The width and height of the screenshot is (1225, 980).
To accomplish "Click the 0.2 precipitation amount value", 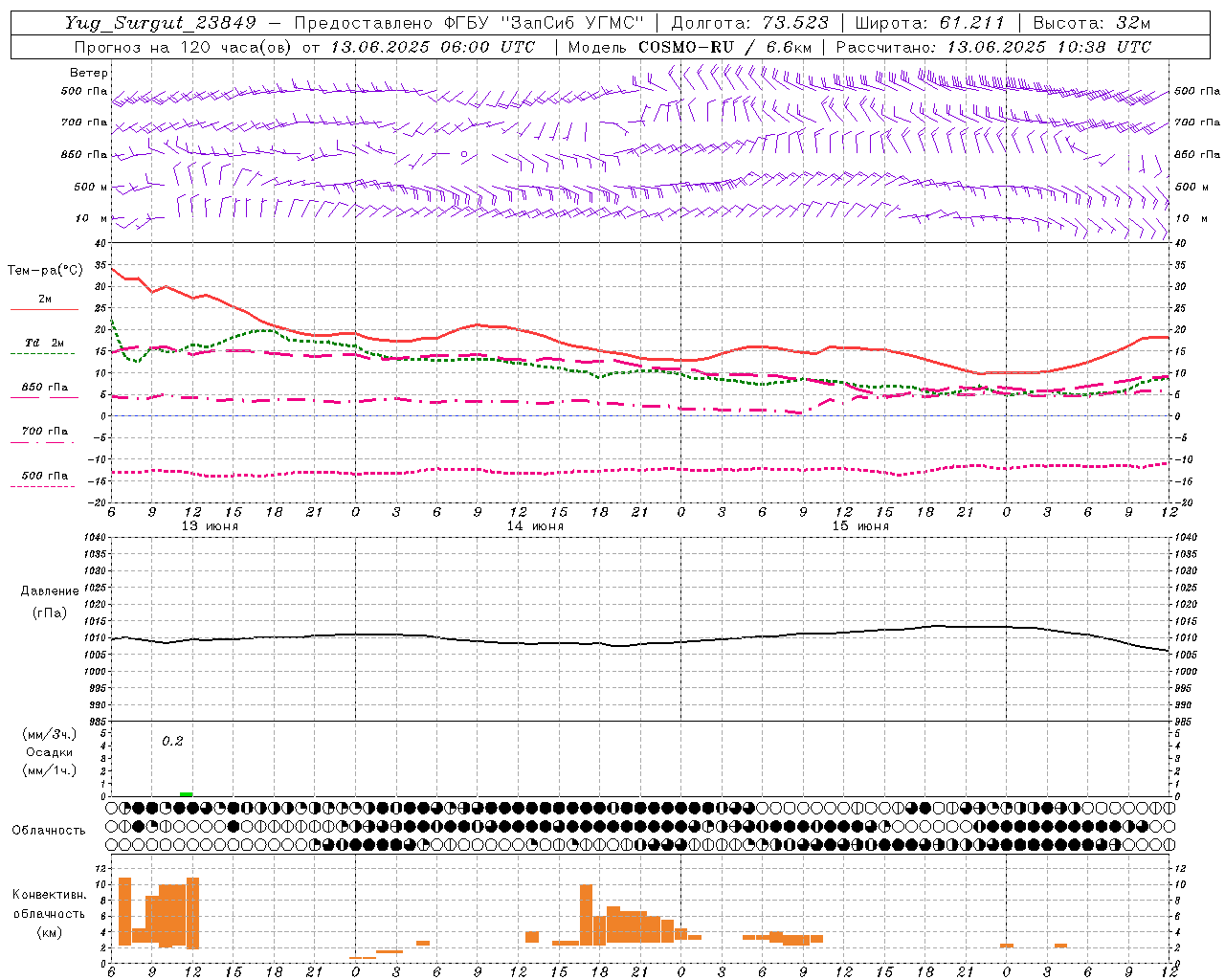I will [172, 741].
